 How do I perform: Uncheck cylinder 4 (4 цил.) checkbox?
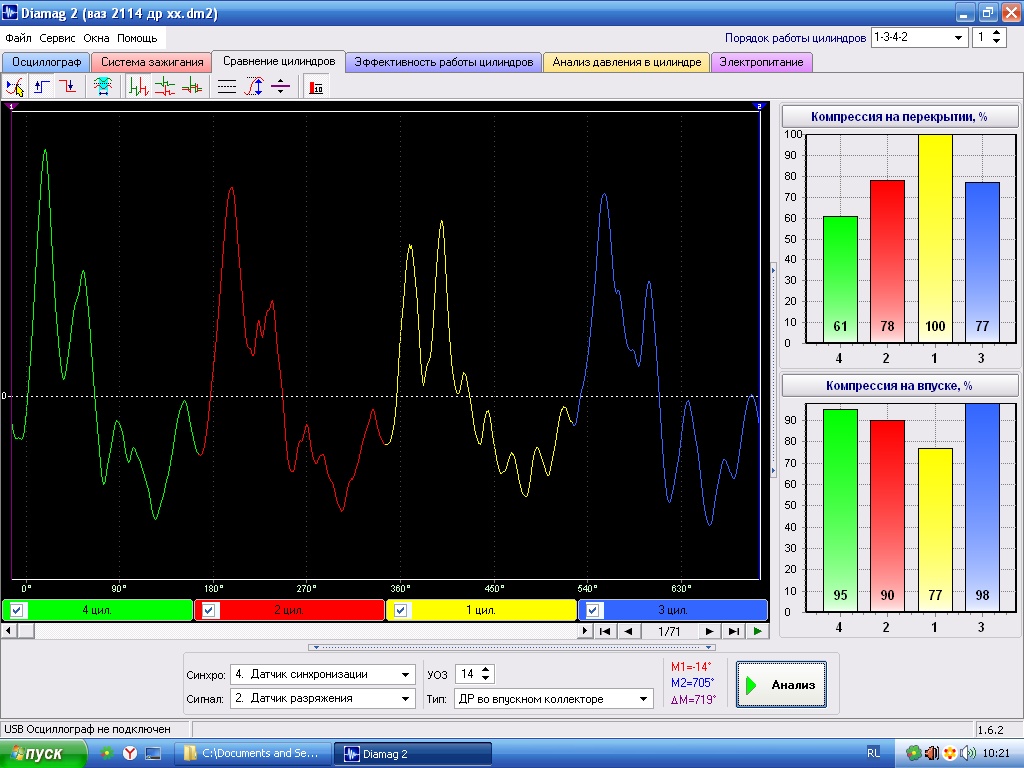coord(17,610)
